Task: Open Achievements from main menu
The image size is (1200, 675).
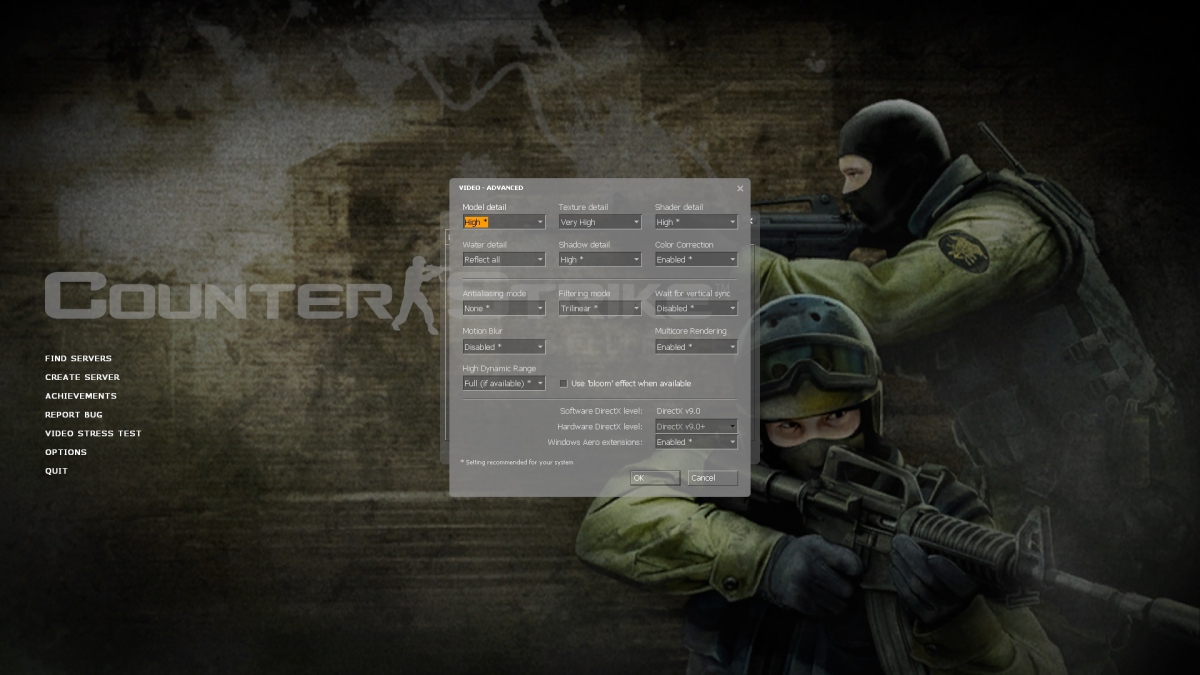Action: 81,396
